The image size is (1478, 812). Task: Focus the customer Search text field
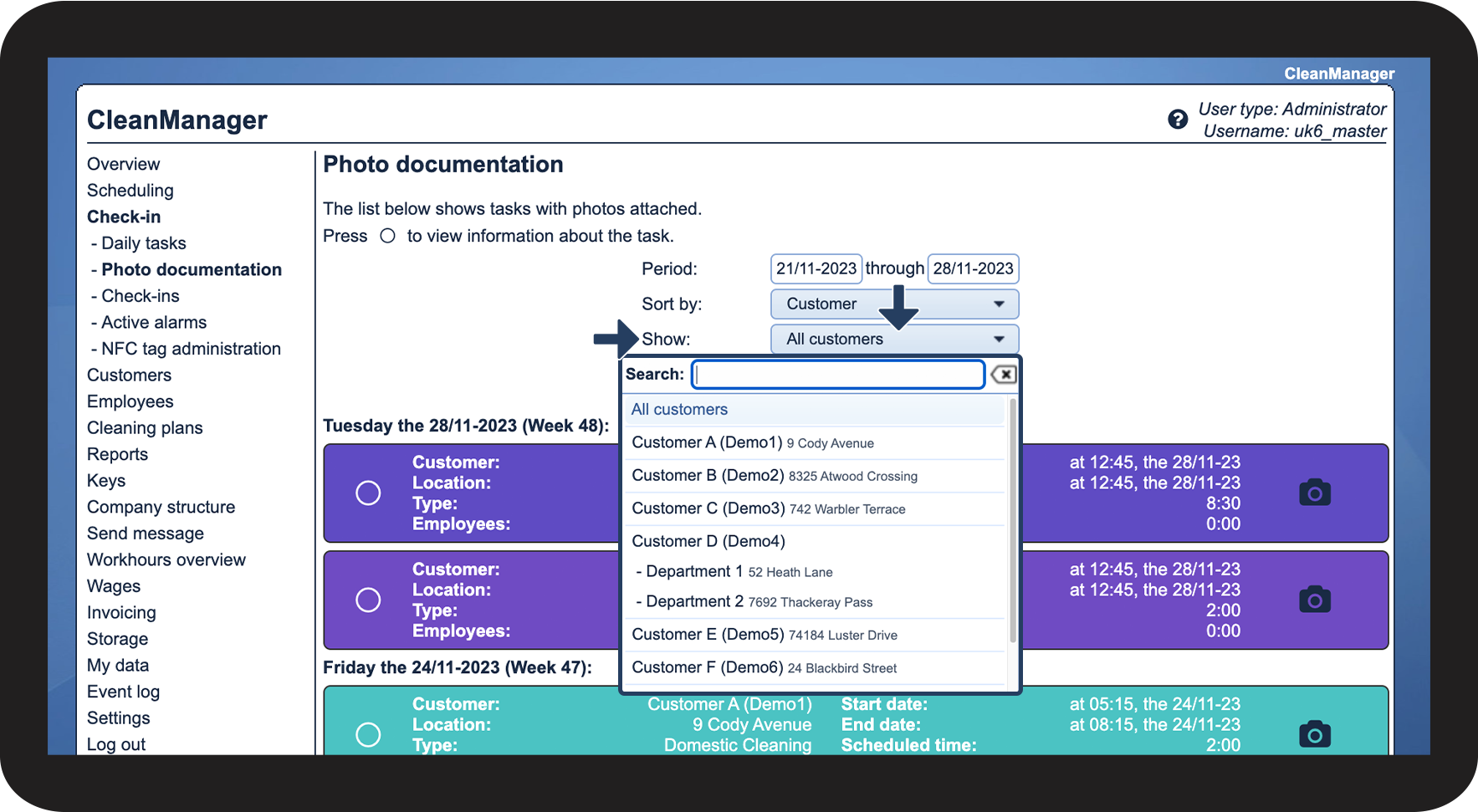coord(838,375)
